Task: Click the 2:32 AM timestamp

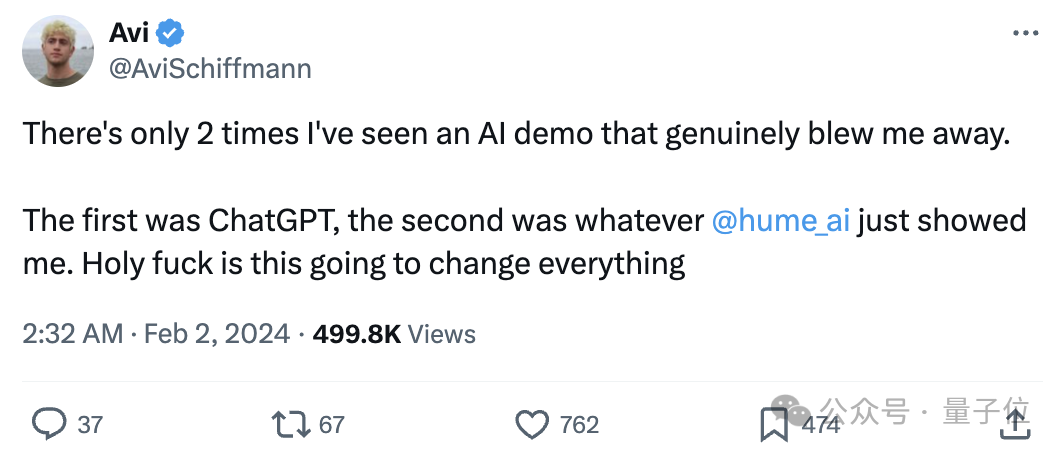Action: click(73, 334)
